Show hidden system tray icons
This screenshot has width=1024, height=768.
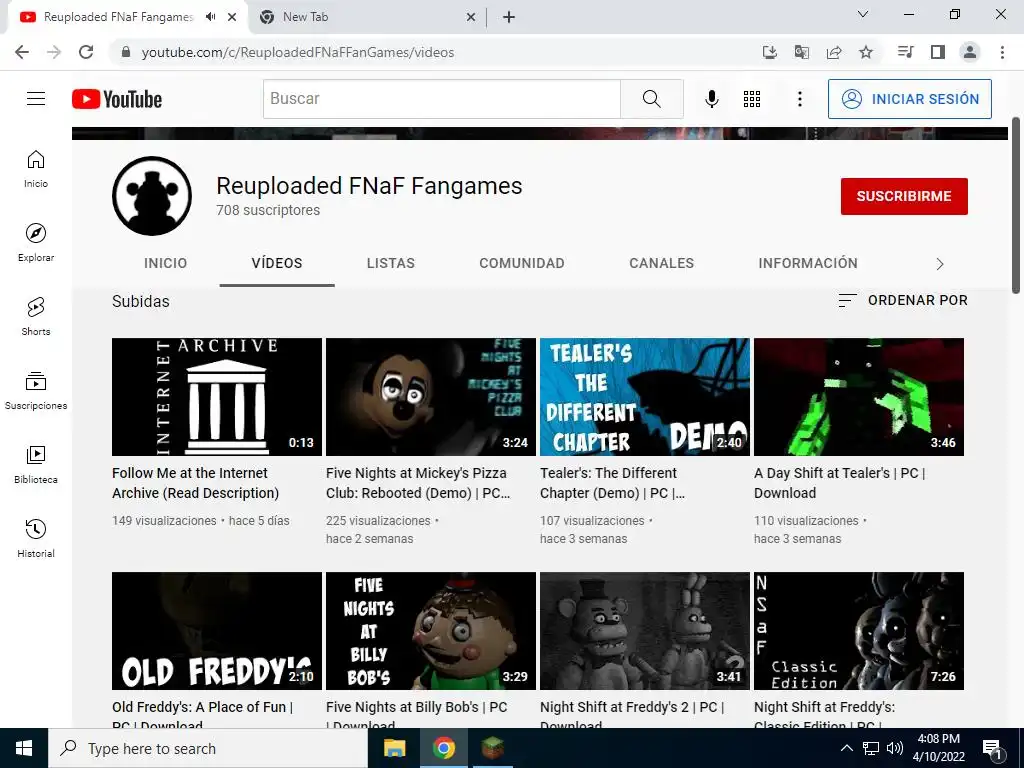click(846, 748)
